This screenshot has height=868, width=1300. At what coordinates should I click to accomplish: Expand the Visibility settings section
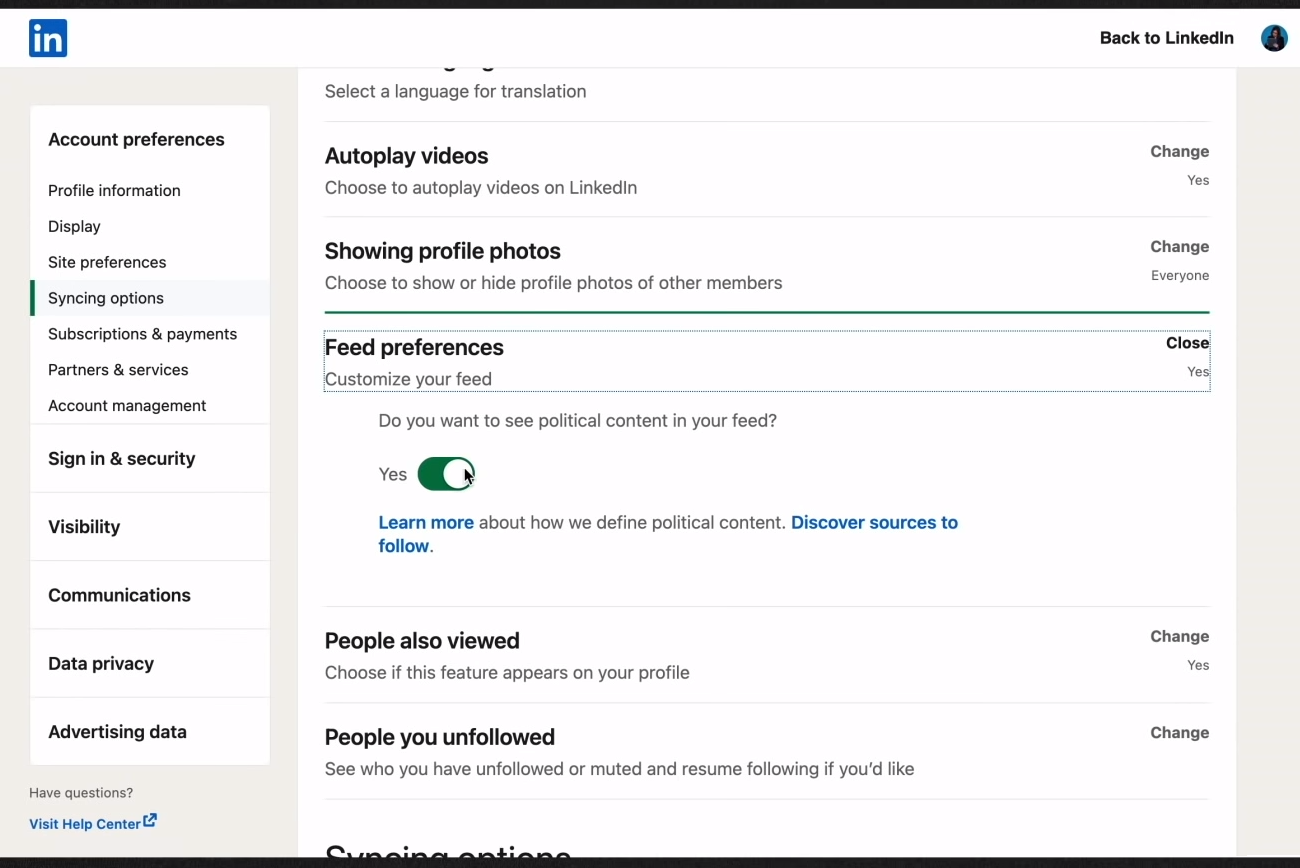[84, 527]
